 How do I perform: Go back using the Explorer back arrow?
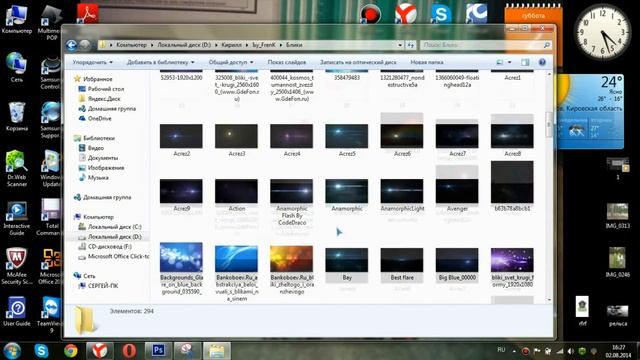coord(71,45)
